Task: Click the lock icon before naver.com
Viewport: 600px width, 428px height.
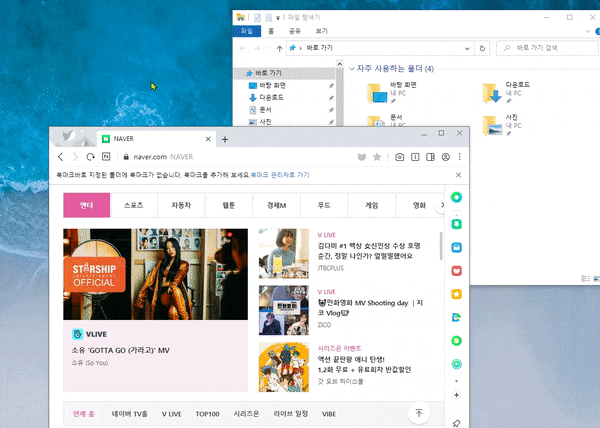Action: point(126,157)
